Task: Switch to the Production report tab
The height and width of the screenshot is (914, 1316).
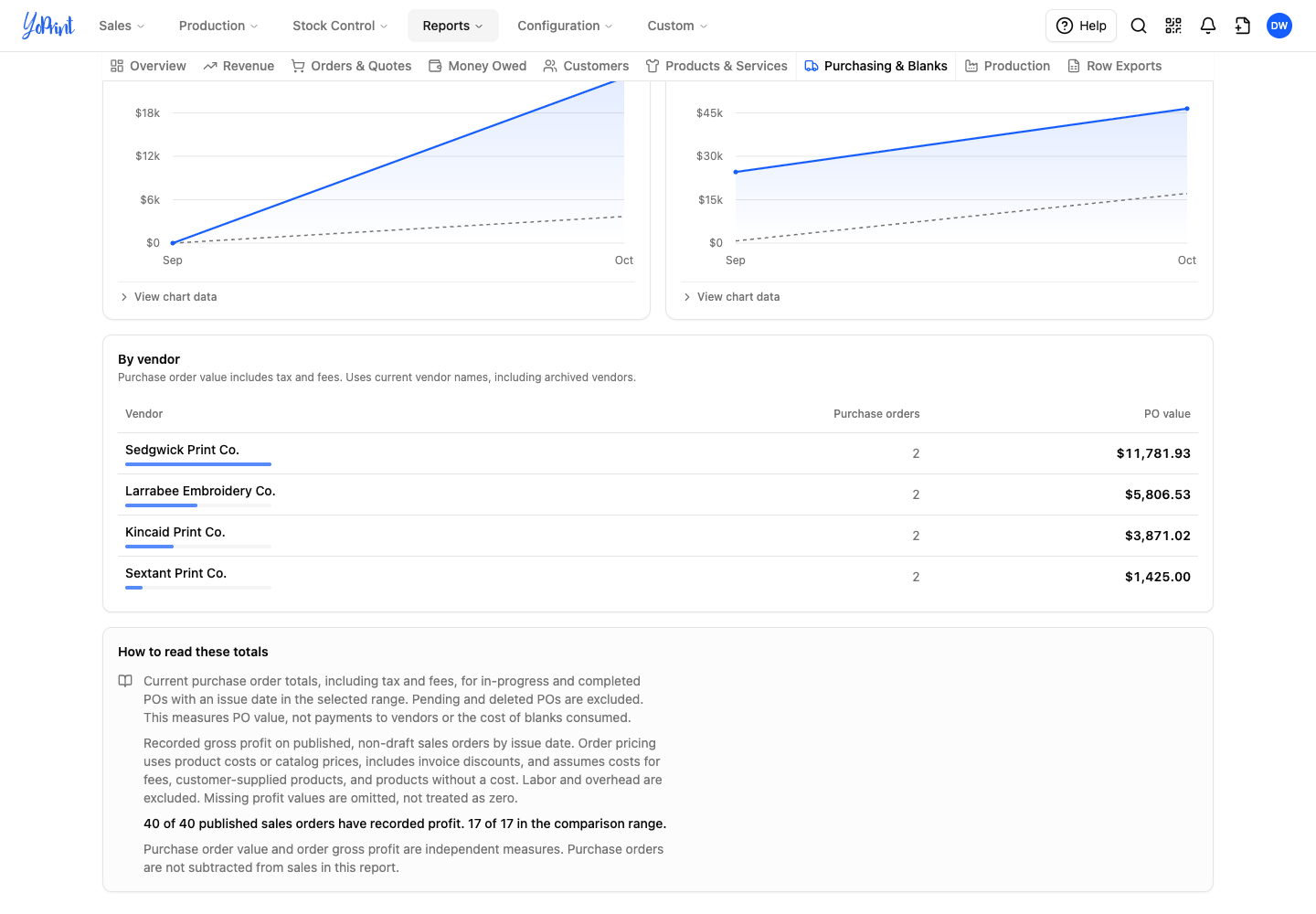Action: (x=1007, y=66)
